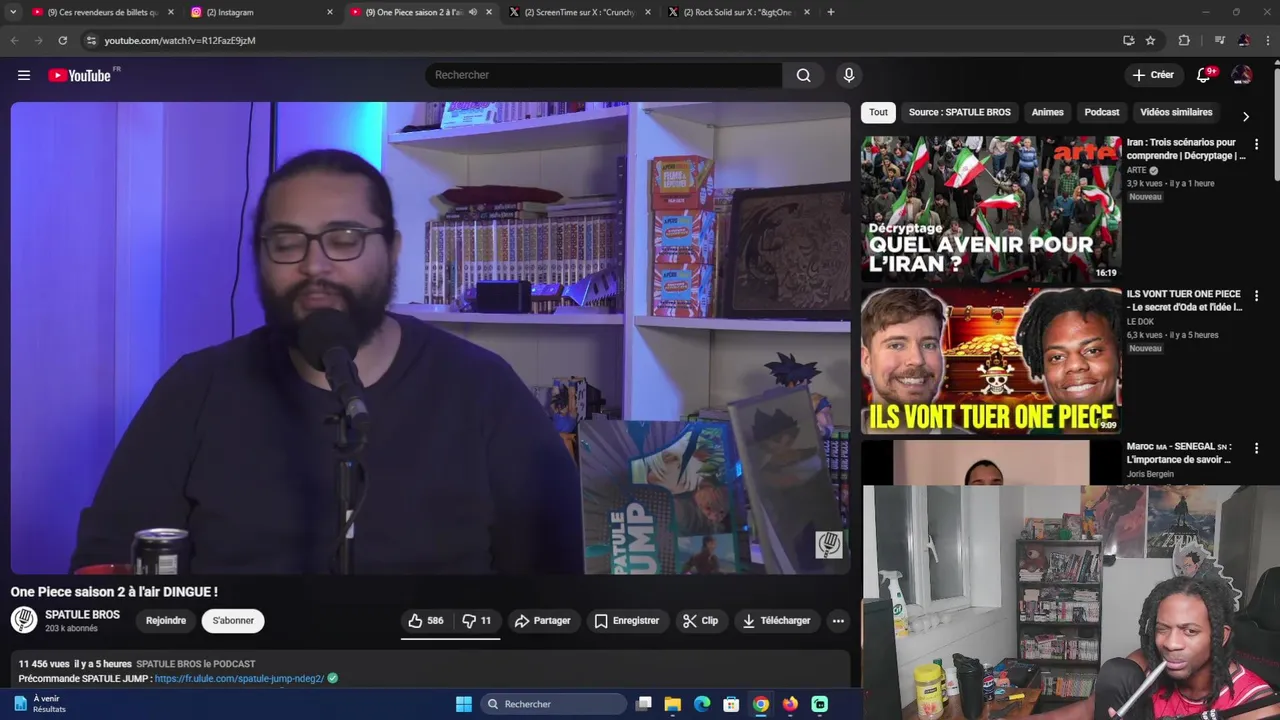Reload the page in Chrome
This screenshot has height=720, width=1280.
pos(62,40)
